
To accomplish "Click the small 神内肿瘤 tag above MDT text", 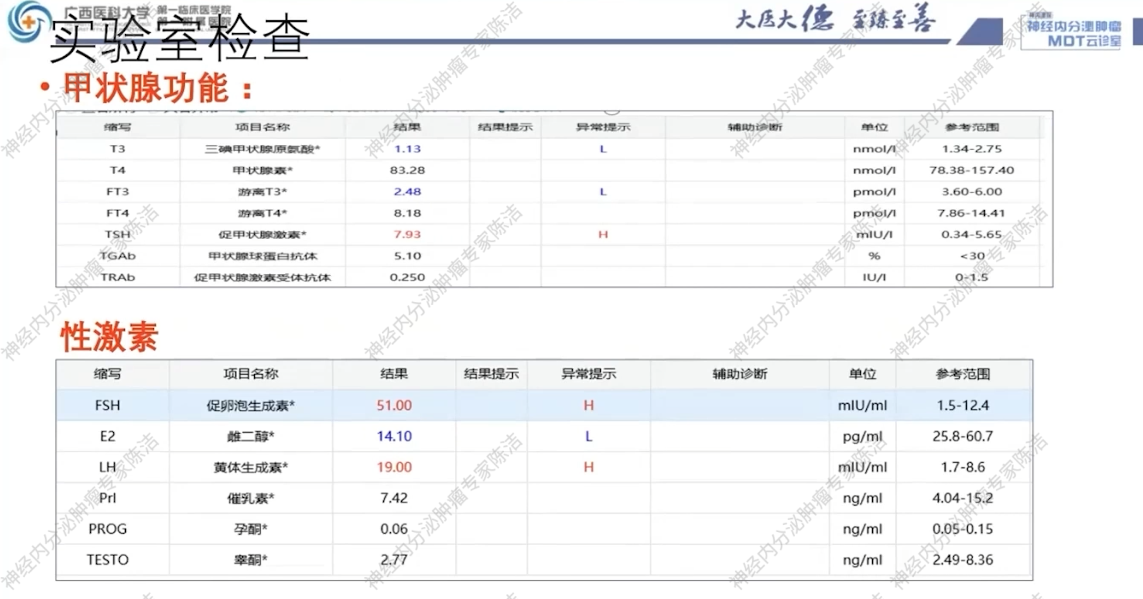I will (x=1040, y=14).
